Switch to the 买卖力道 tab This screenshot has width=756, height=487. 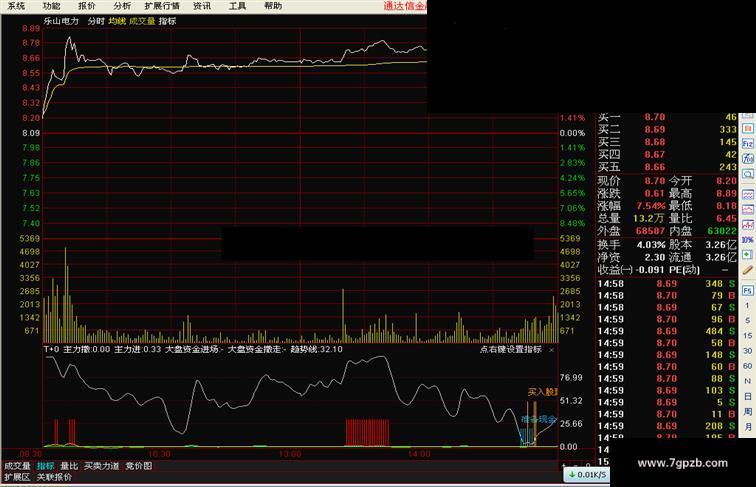pyautogui.click(x=102, y=466)
